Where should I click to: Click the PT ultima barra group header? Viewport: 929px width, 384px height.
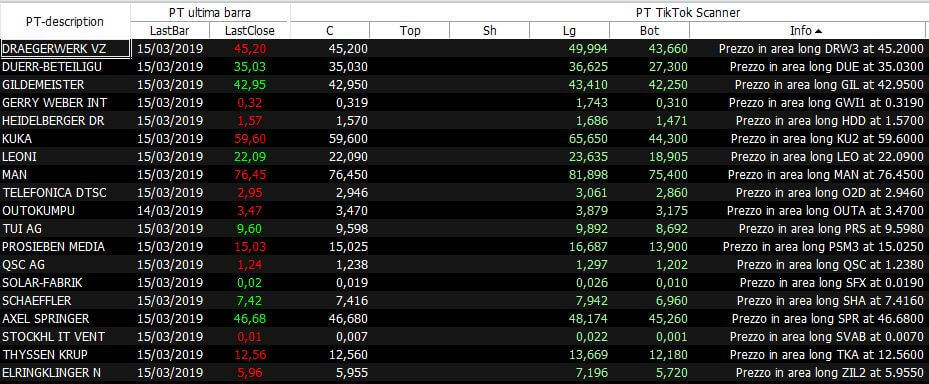[x=210, y=13]
